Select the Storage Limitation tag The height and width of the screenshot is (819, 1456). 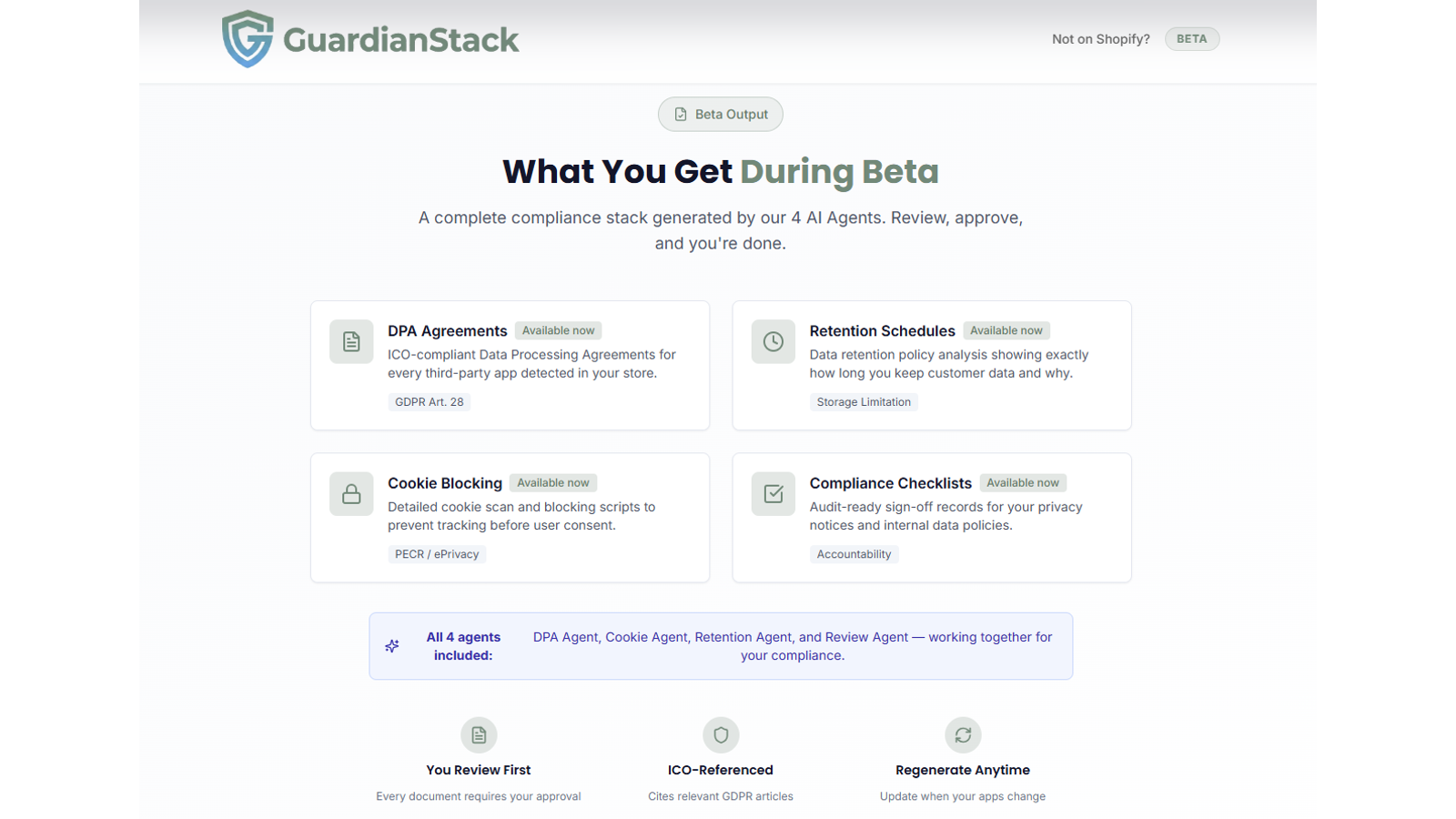pos(864,402)
